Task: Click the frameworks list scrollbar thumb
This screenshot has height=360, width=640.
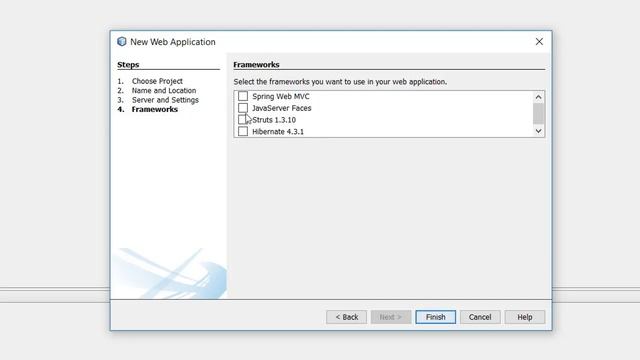Action: coord(538,113)
